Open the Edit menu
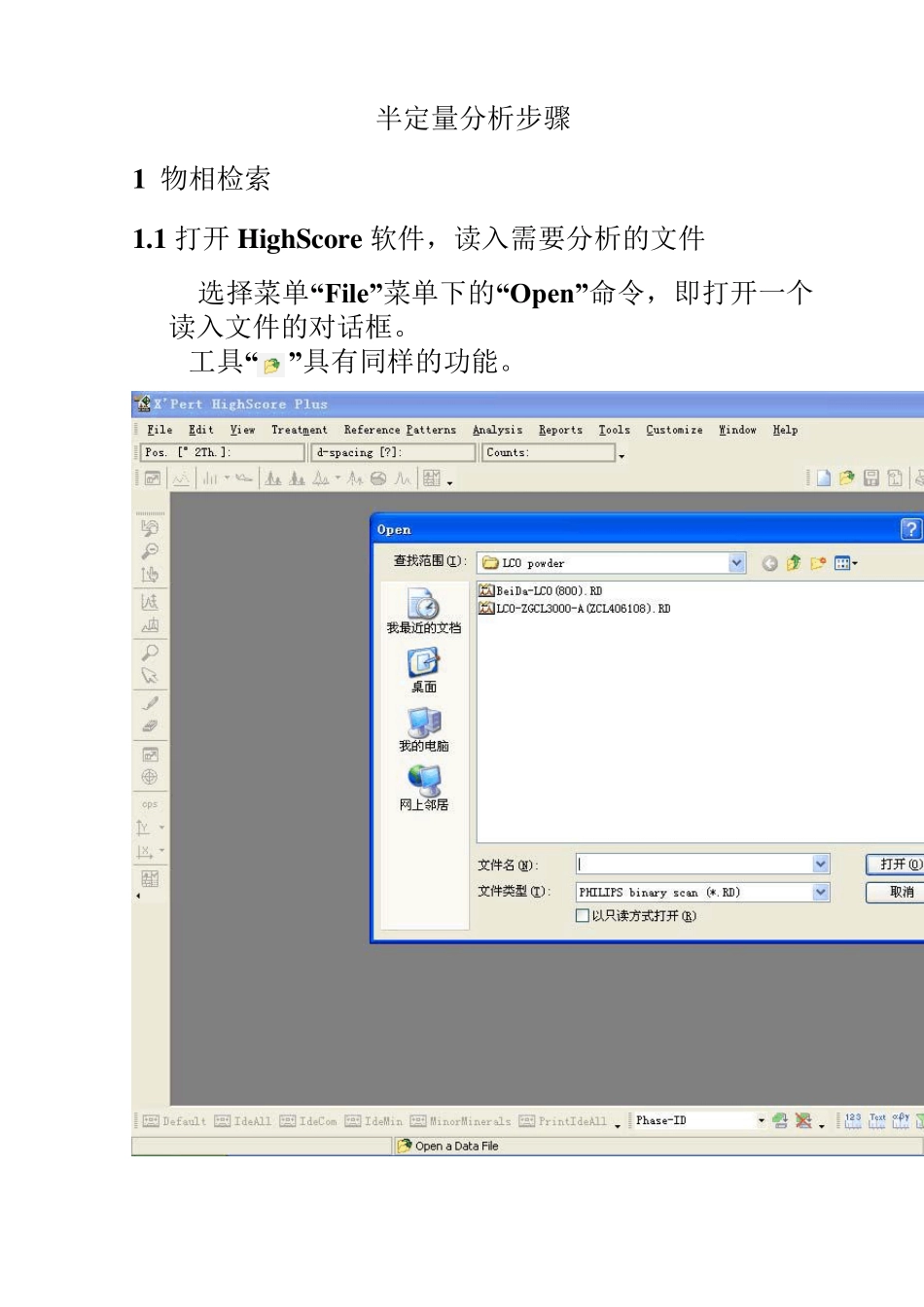This screenshot has height=1307, width=924. pos(201,430)
